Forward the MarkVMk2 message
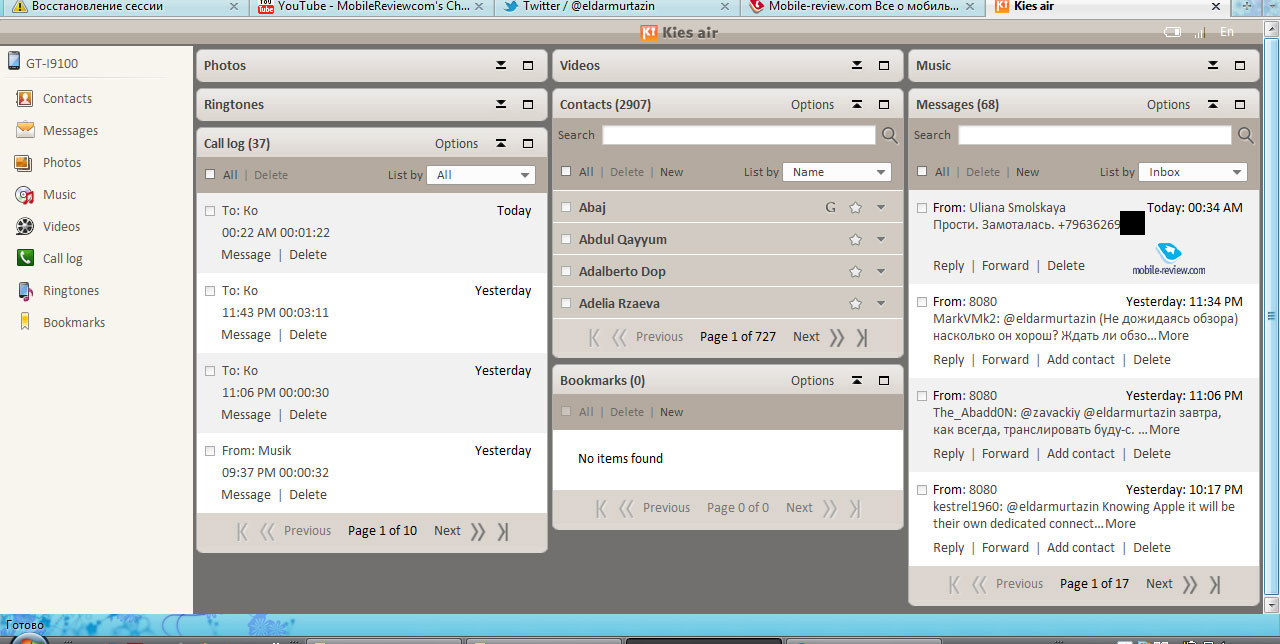Image resolution: width=1280 pixels, height=644 pixels. click(1005, 360)
